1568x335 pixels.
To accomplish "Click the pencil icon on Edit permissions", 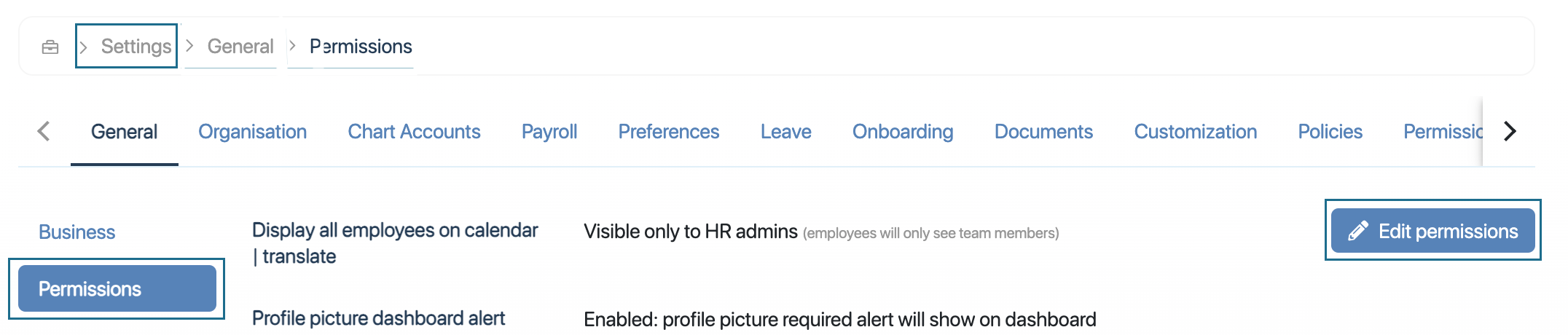I will [x=1357, y=232].
